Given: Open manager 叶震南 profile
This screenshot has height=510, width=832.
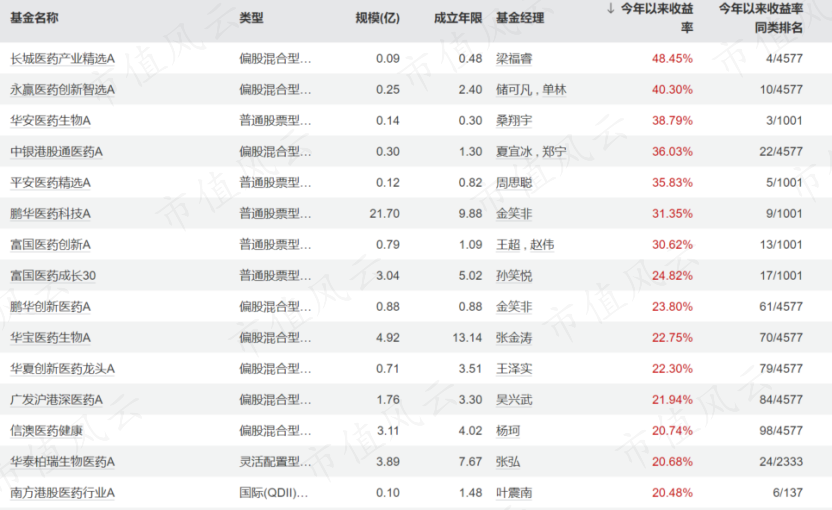Looking at the screenshot, I should click(514, 493).
